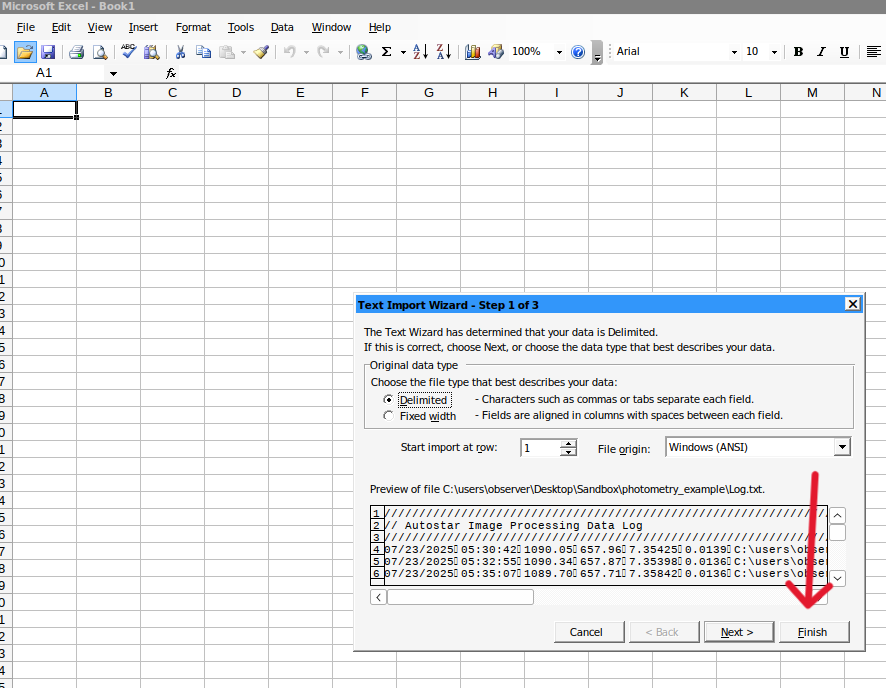Click the preview horizontal scrollbar thumb
Image resolution: width=886 pixels, height=688 pixels.
[x=460, y=597]
